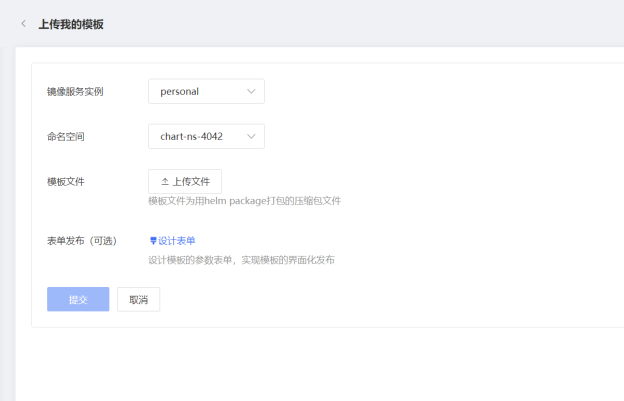Select the 镜像服务实例 field label

click(x=75, y=91)
